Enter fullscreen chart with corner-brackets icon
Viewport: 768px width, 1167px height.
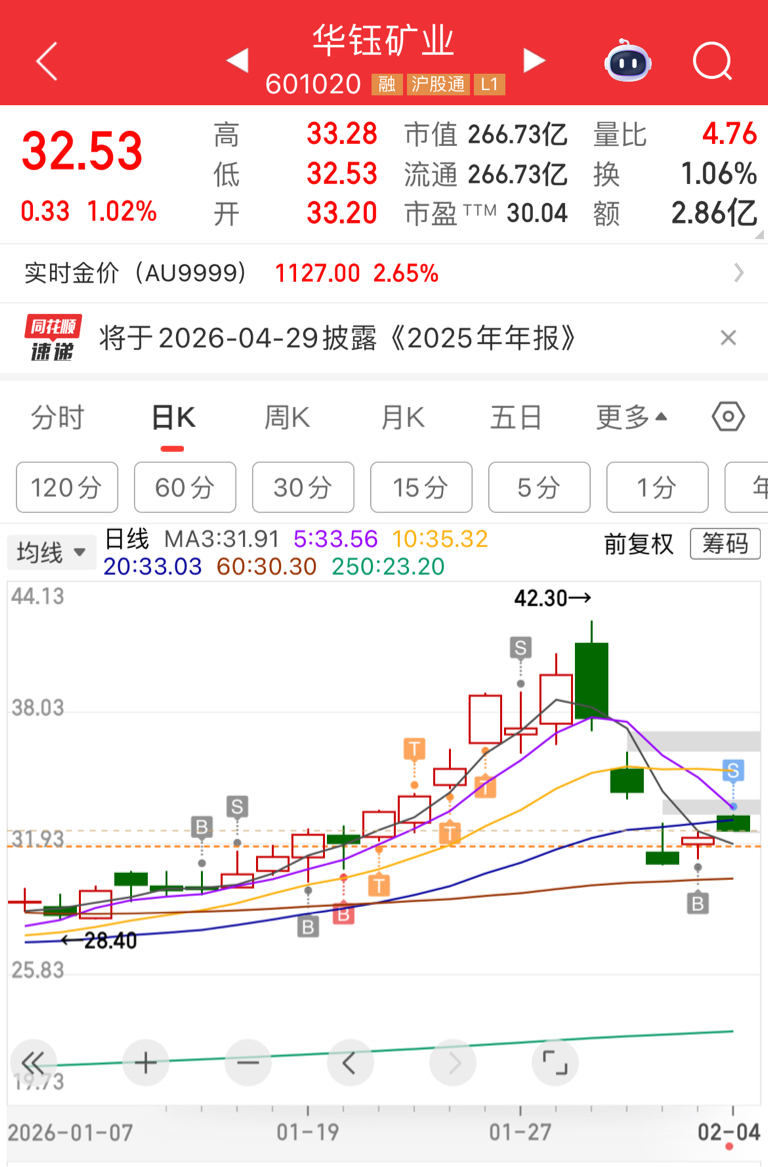point(555,1063)
